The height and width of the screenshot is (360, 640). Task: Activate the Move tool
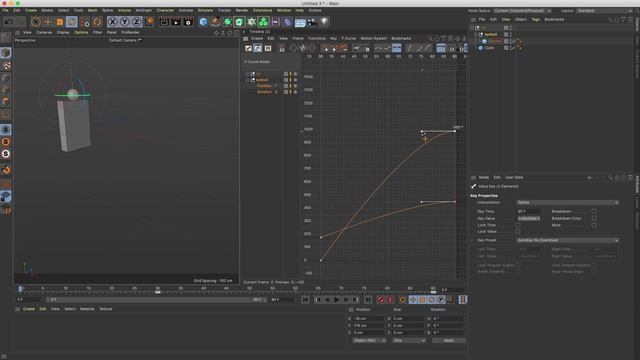click(x=48, y=22)
